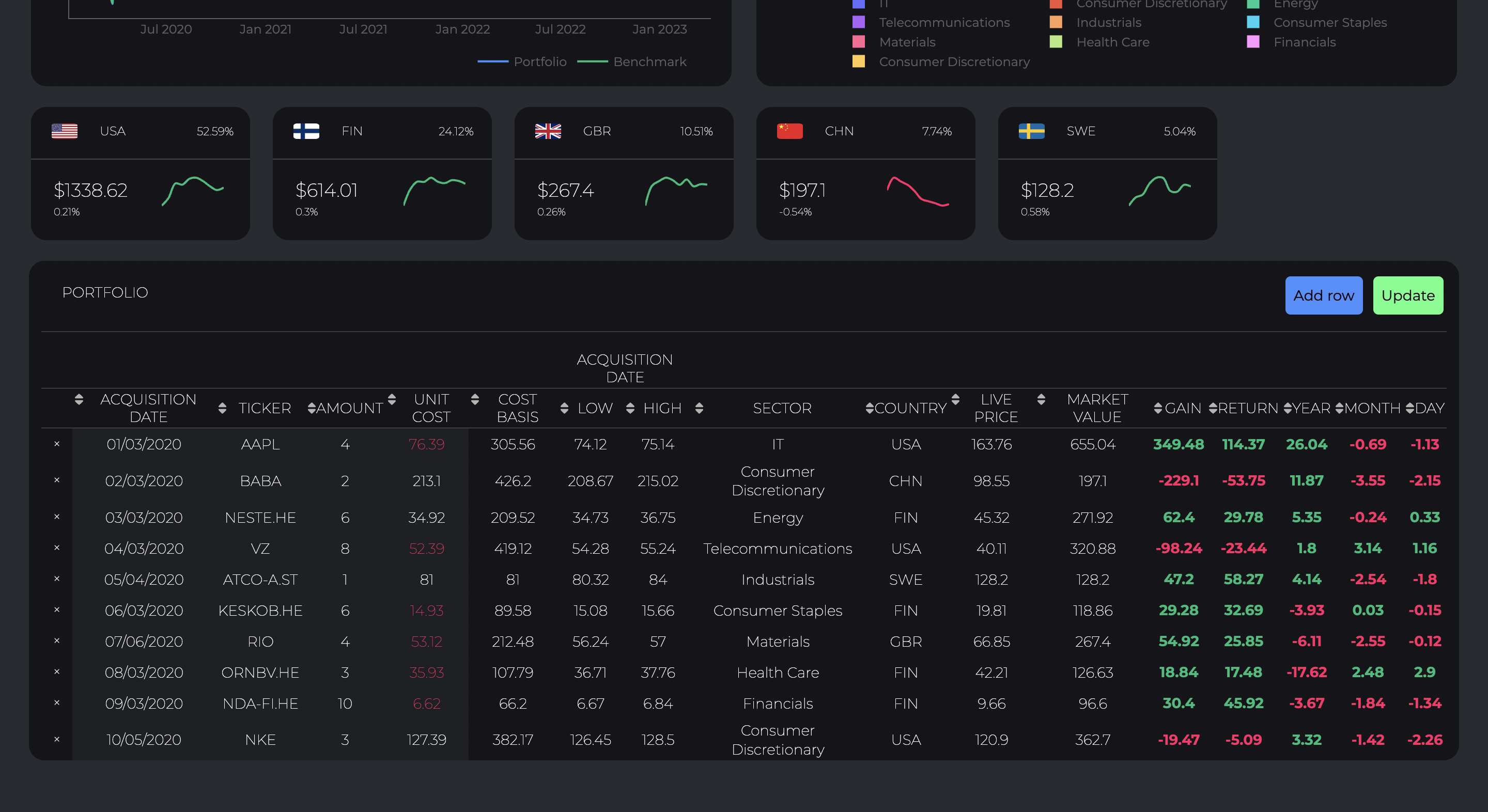The width and height of the screenshot is (1488, 812).
Task: Click the Materials pink legend swatch
Action: pos(858,42)
